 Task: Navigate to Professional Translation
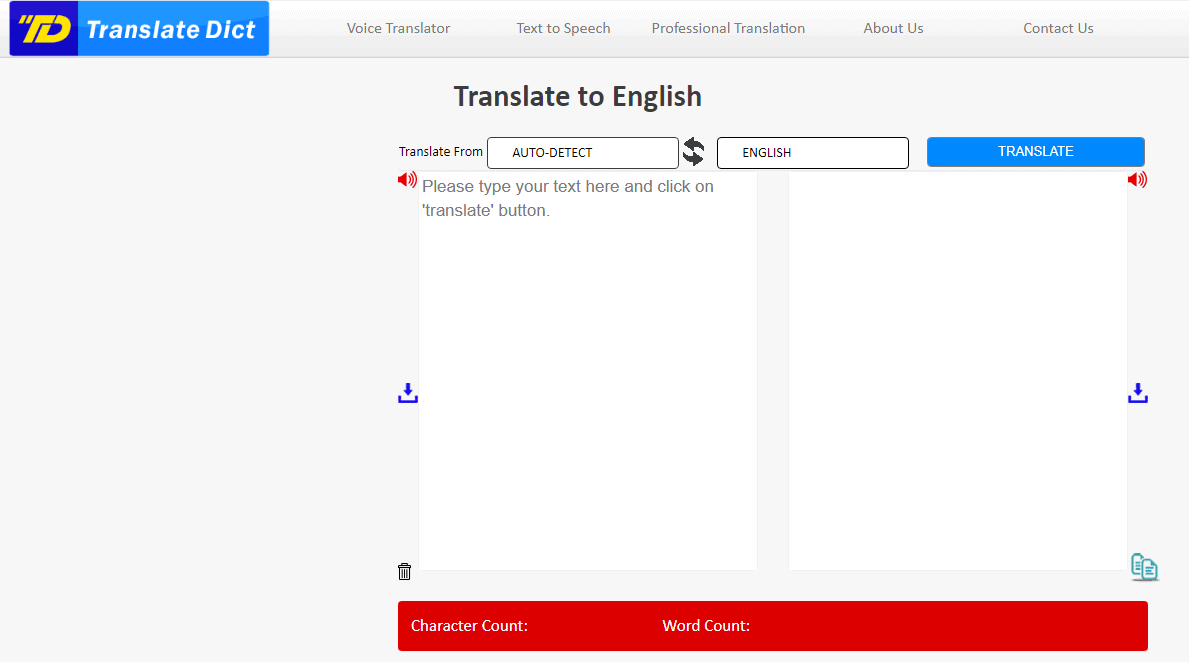coord(728,28)
